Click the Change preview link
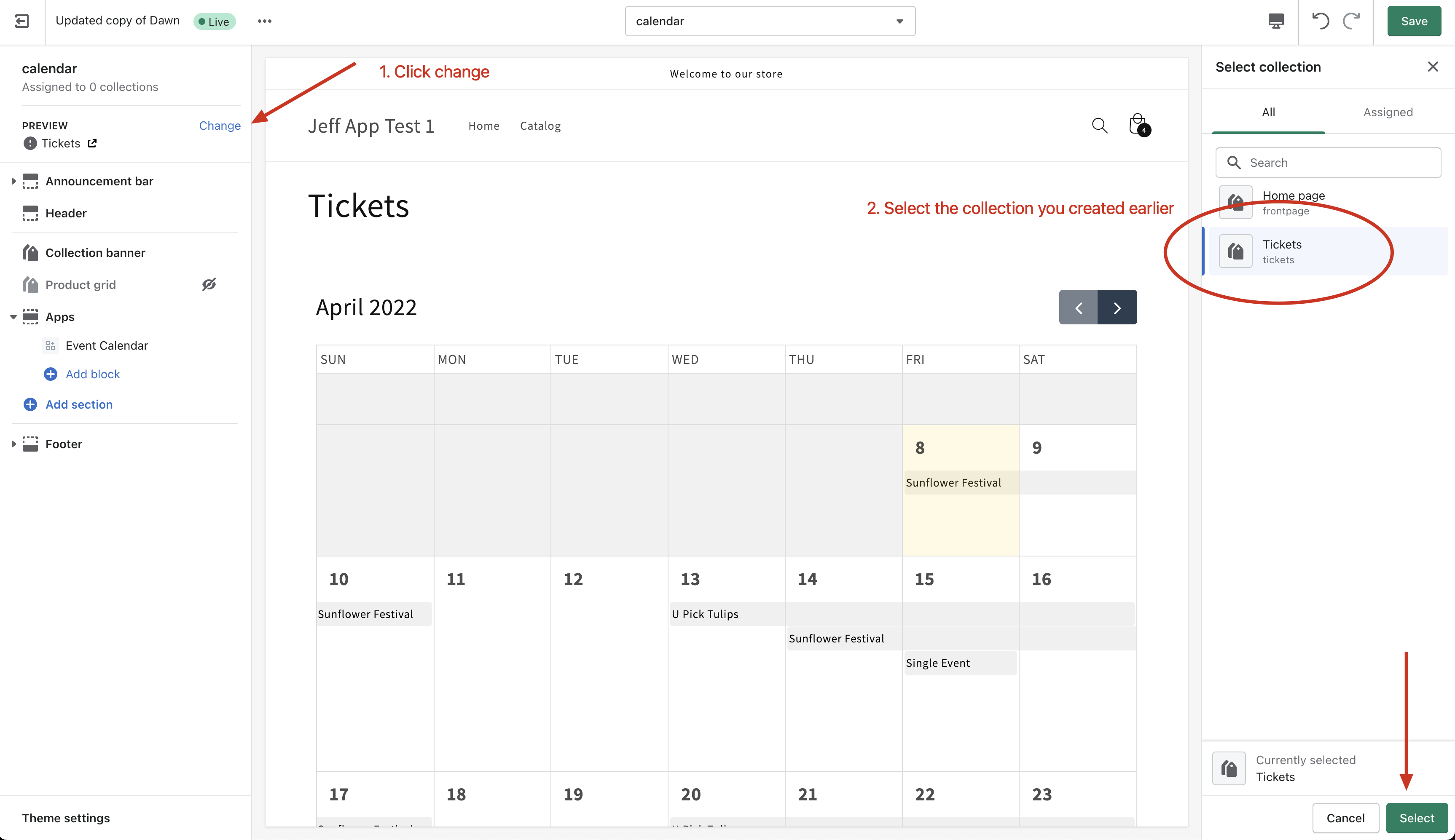 219,126
